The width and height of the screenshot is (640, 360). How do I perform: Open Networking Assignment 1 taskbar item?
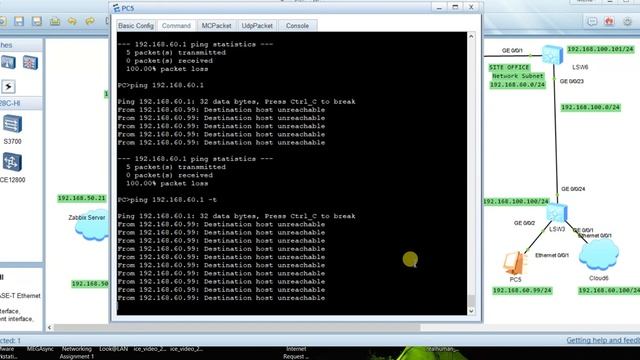(77, 353)
